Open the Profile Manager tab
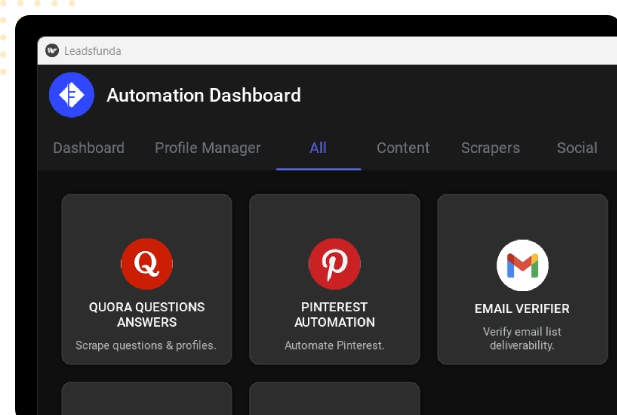Viewport: 617px width, 415px height. (x=208, y=148)
